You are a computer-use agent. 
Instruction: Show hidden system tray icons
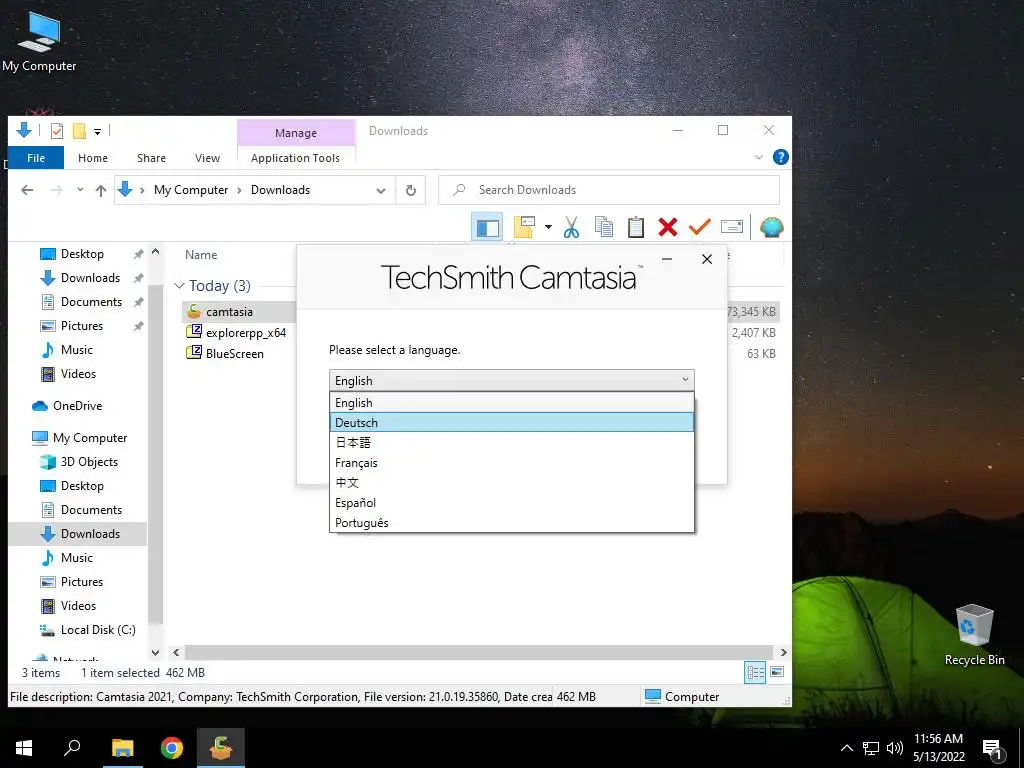pyautogui.click(x=846, y=748)
